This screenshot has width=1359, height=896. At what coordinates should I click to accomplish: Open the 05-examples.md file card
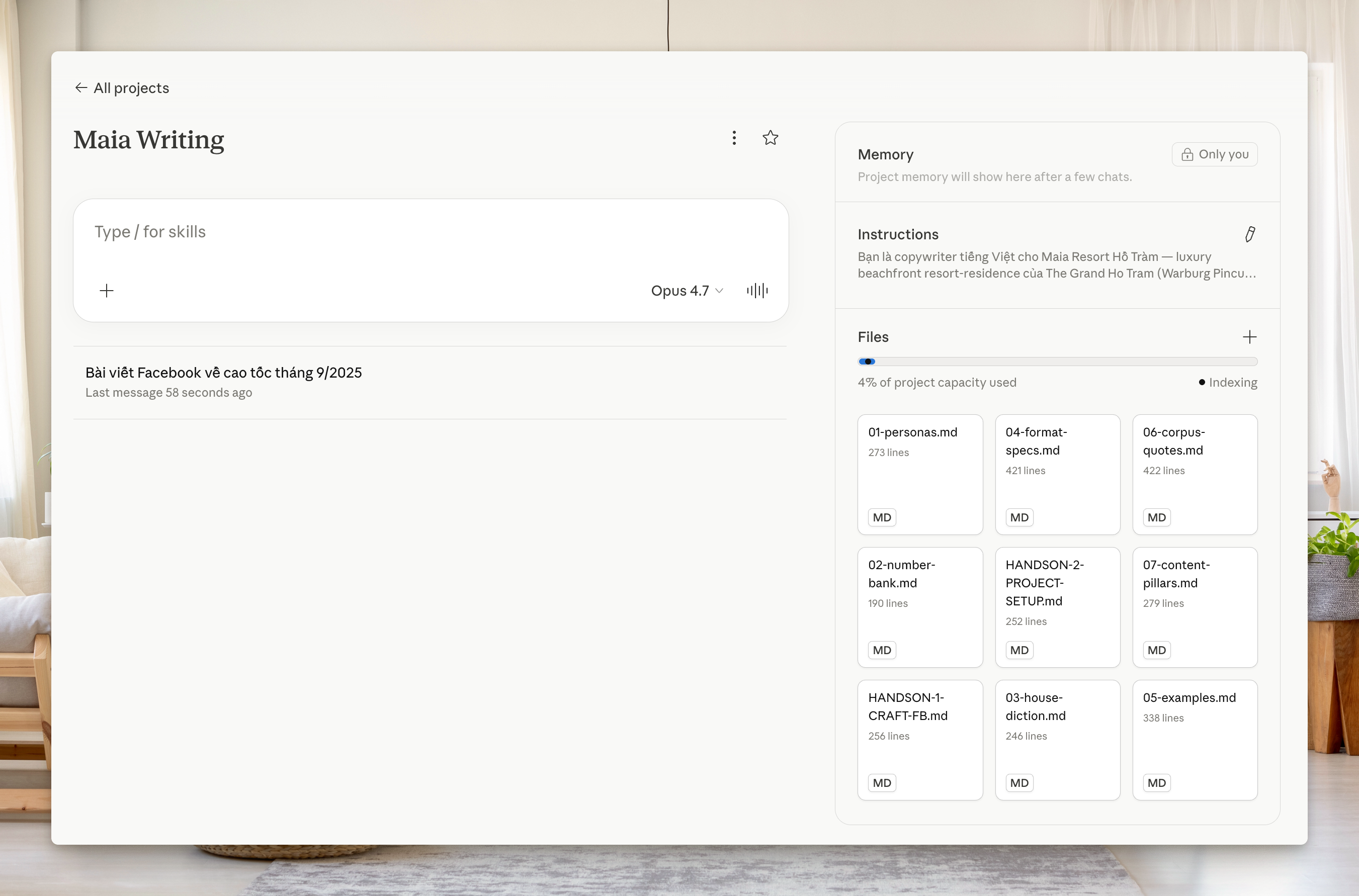pos(1195,740)
